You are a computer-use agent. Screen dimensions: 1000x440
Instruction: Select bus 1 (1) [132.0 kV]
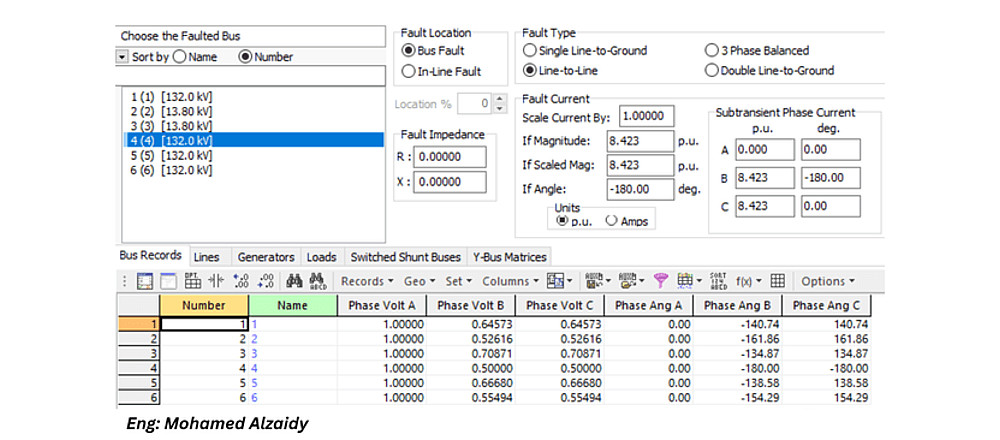pos(253,97)
